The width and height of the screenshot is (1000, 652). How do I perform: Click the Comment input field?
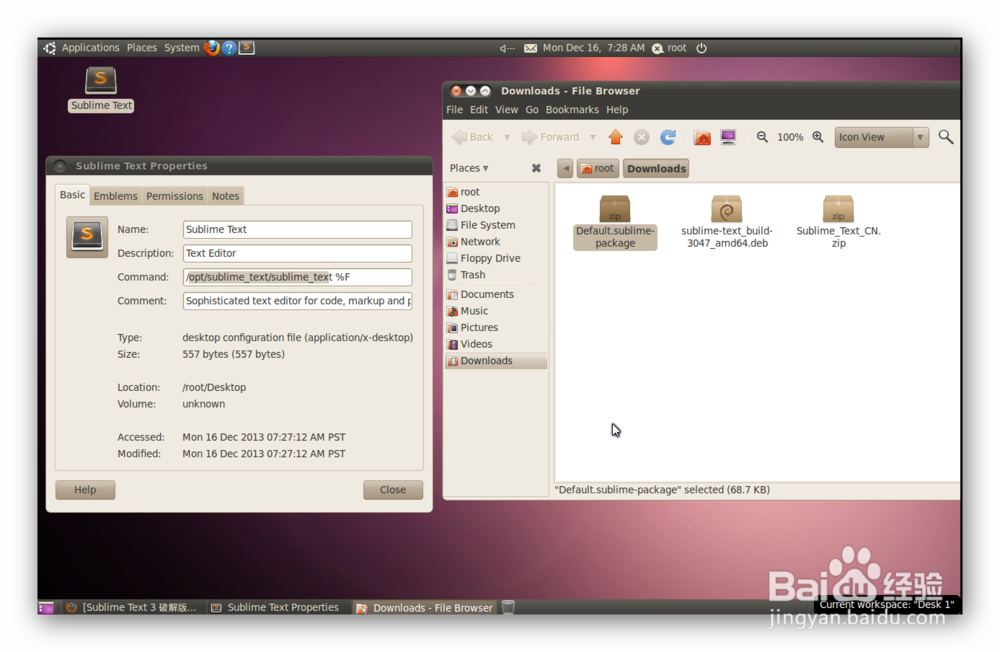pyautogui.click(x=297, y=300)
